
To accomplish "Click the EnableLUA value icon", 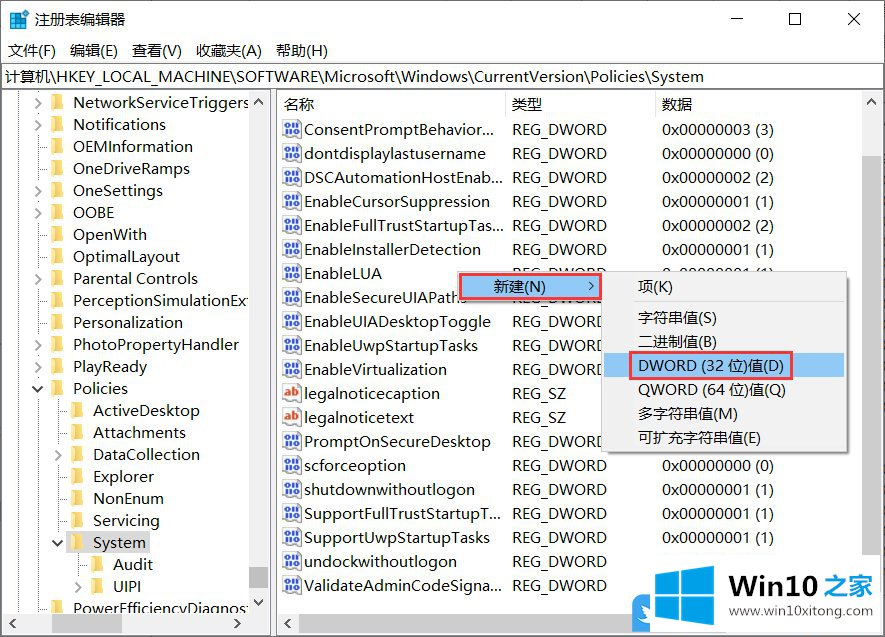I will [x=291, y=274].
